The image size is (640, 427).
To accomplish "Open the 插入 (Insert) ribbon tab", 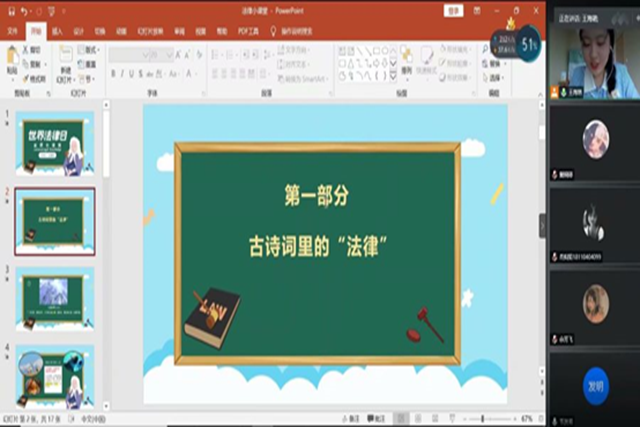I will tap(56, 31).
